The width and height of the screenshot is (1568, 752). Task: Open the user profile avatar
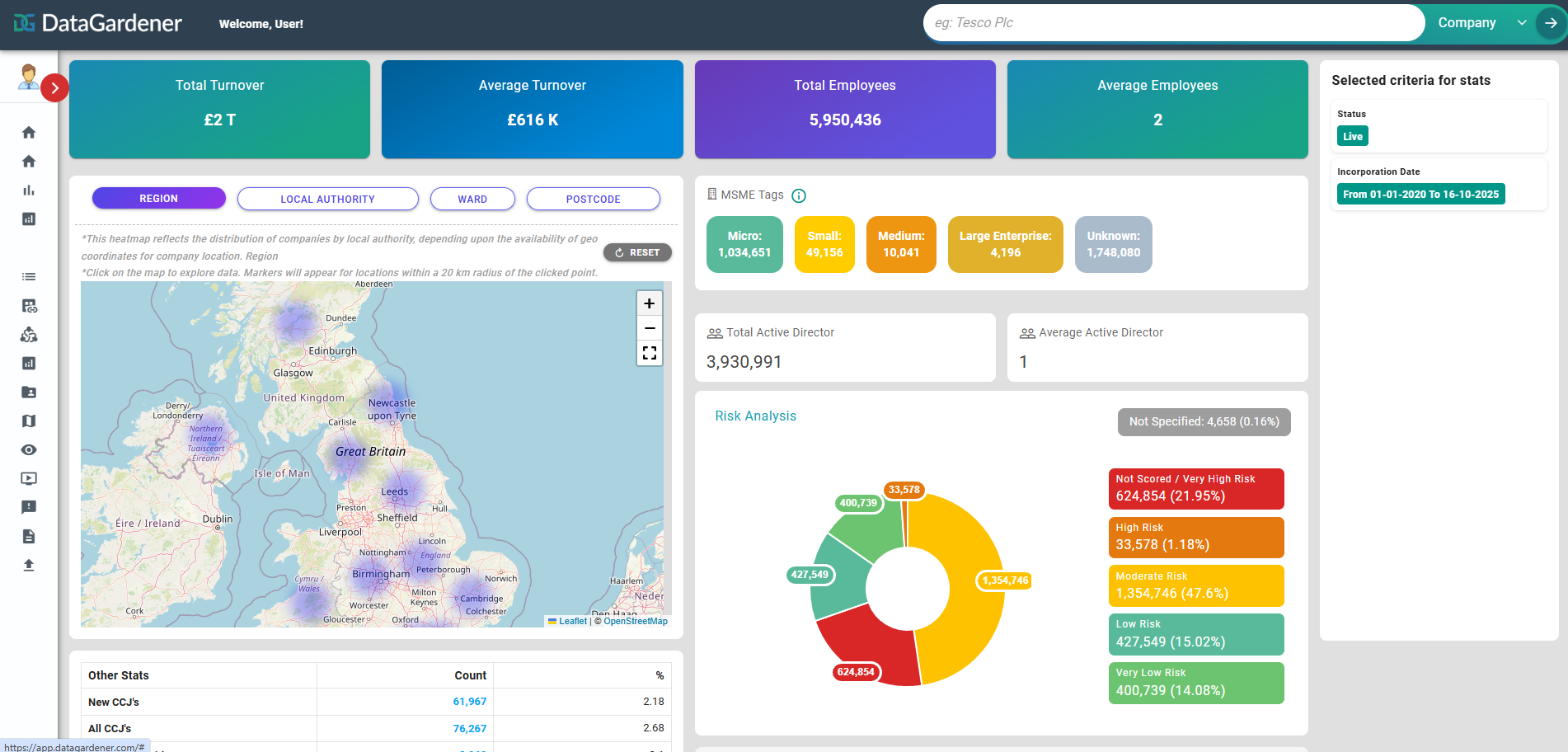click(29, 77)
